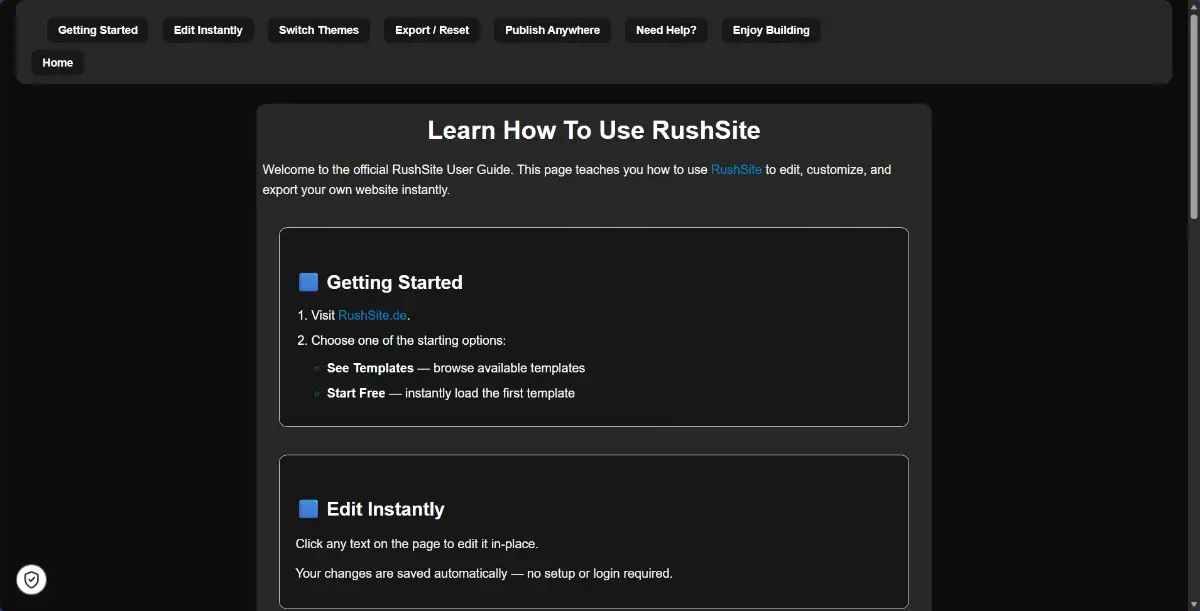Viewport: 1200px width, 611px height.
Task: Click the 'Edit Instantly' section heading
Action: pyautogui.click(x=385, y=509)
